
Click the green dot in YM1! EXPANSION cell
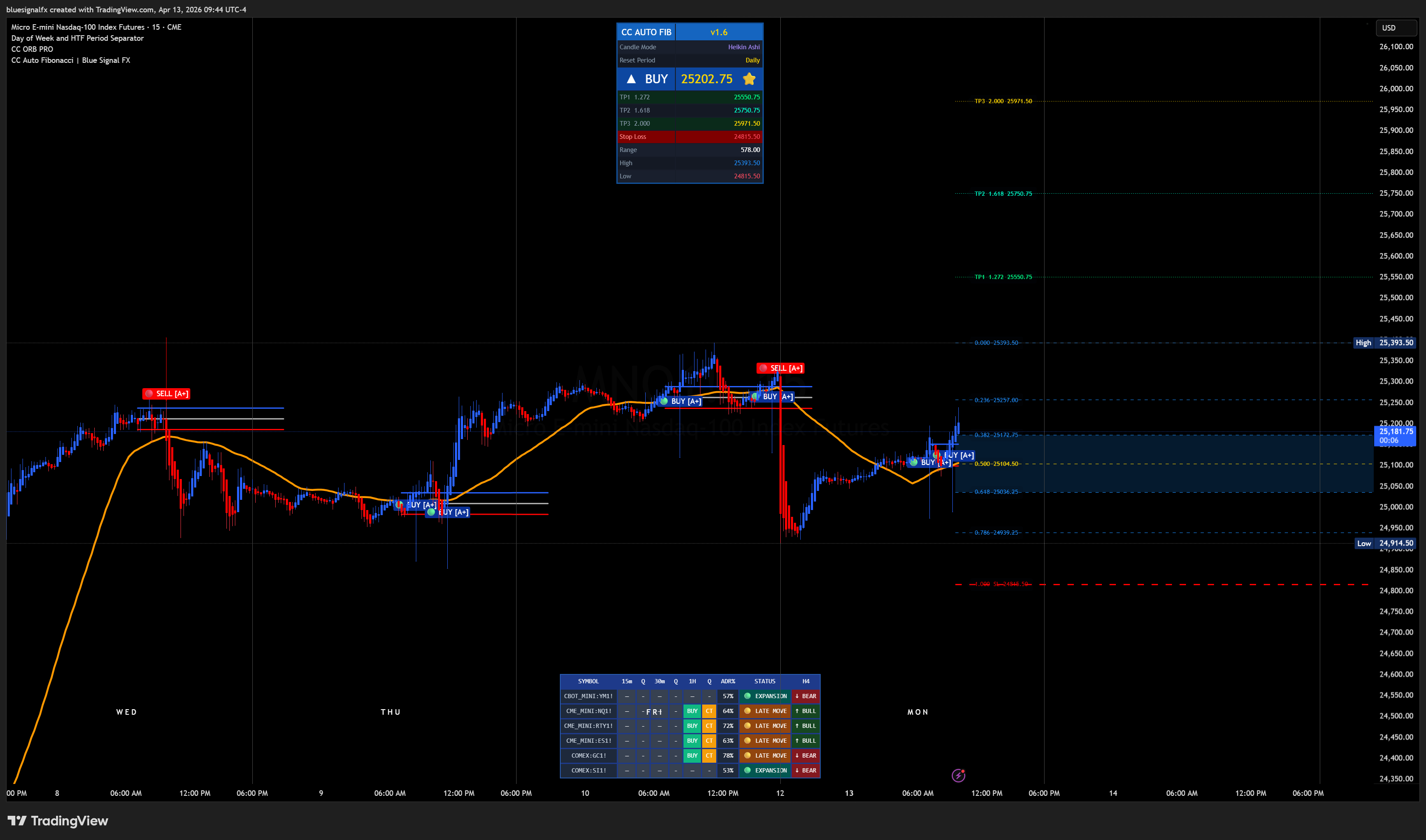pyautogui.click(x=747, y=696)
